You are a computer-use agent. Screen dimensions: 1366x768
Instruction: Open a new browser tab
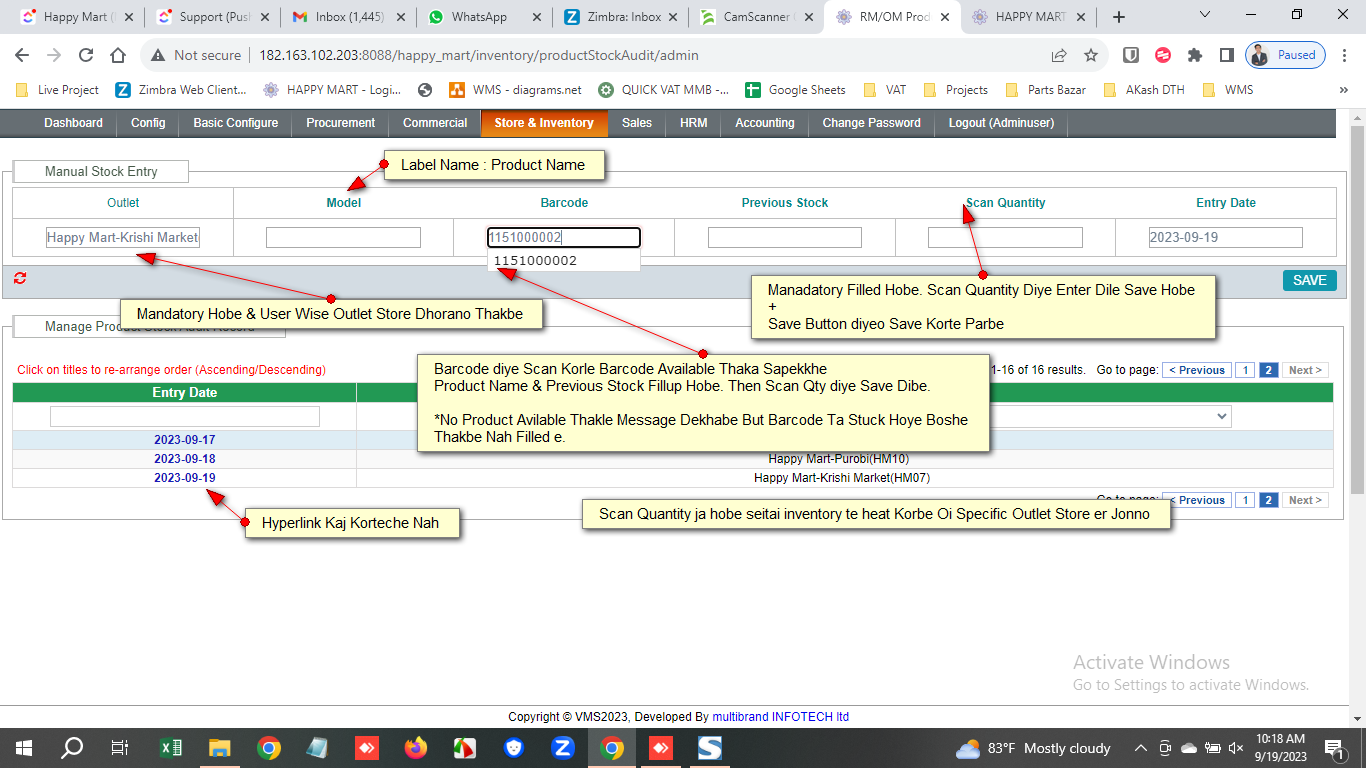[x=1119, y=17]
